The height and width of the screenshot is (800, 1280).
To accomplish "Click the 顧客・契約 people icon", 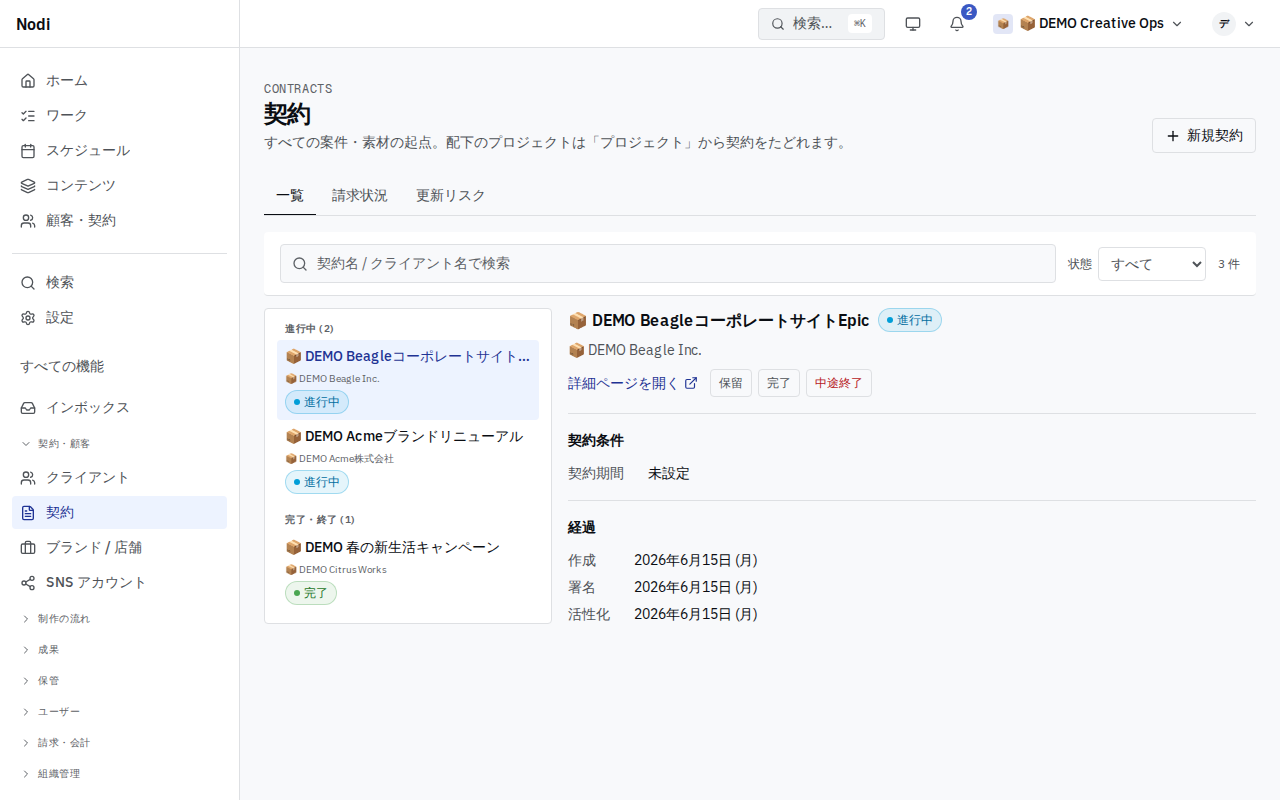I will (28, 221).
